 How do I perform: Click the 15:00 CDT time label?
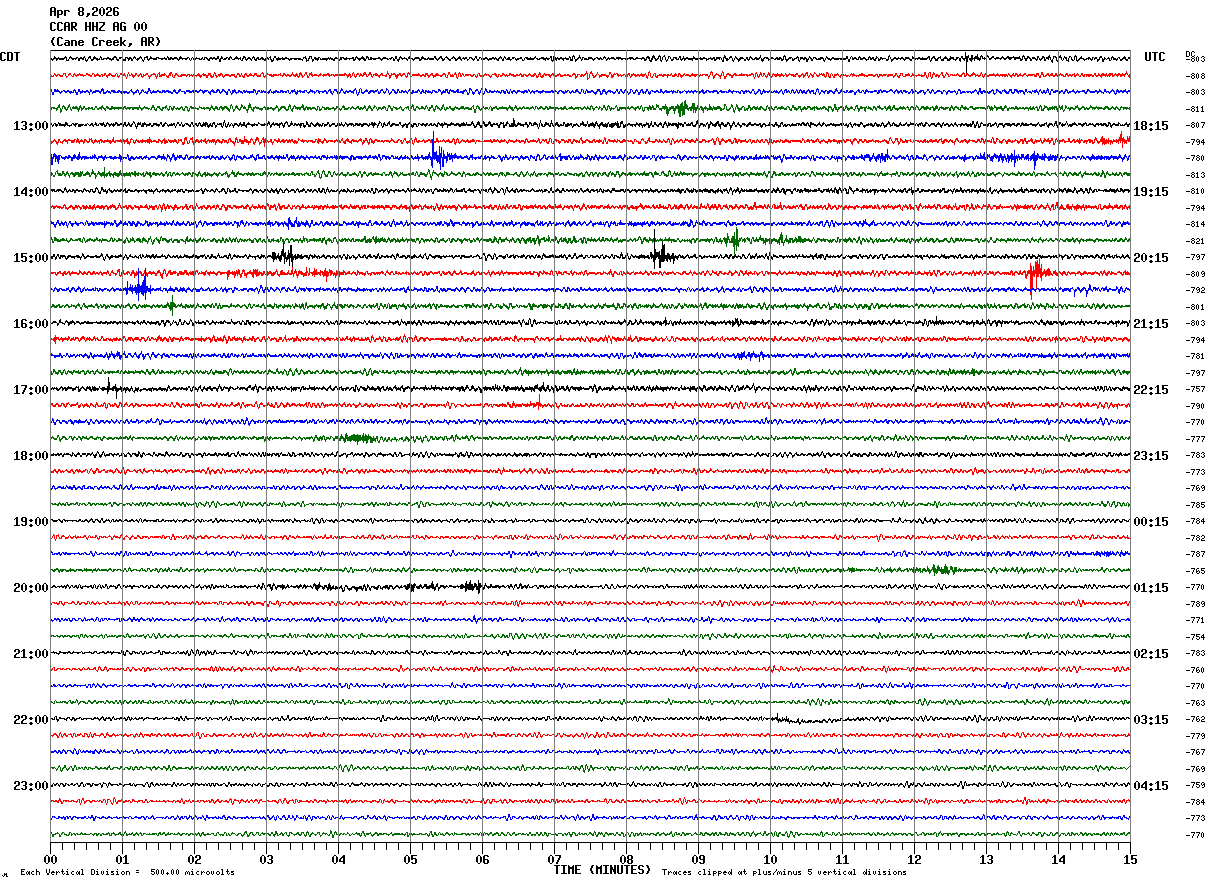(30, 258)
